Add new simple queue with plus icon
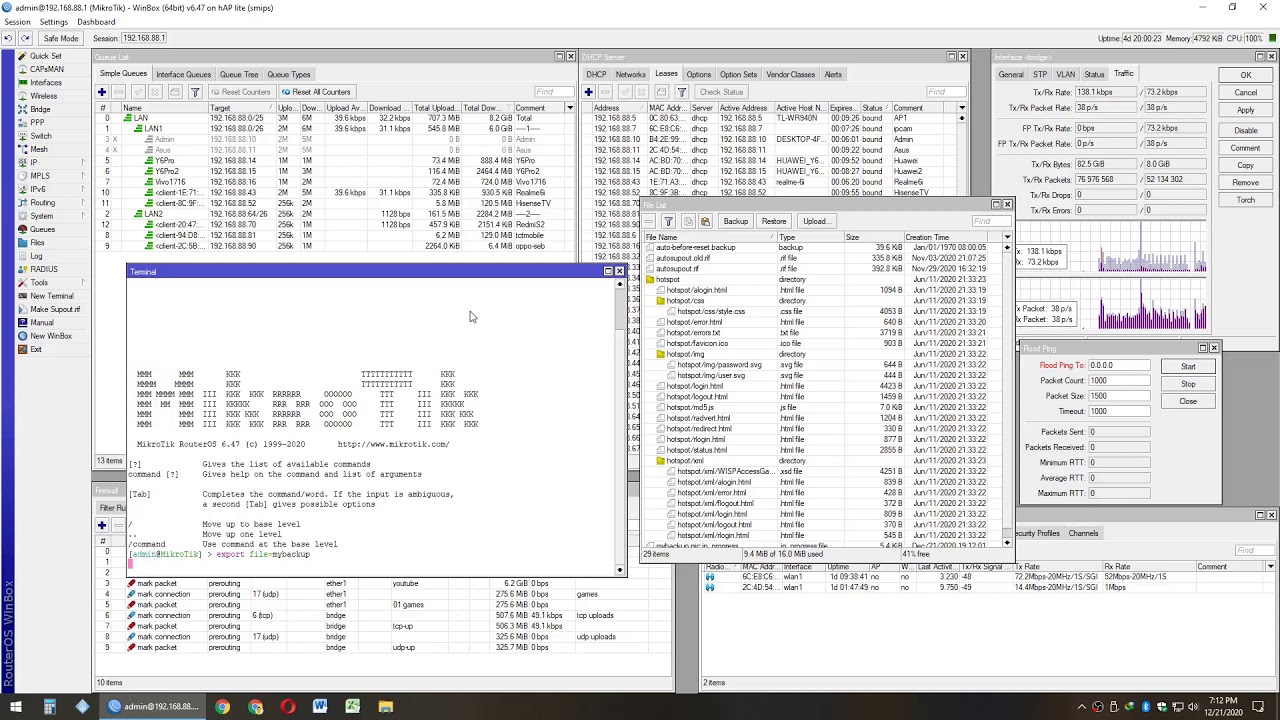The width and height of the screenshot is (1280, 720). point(102,92)
